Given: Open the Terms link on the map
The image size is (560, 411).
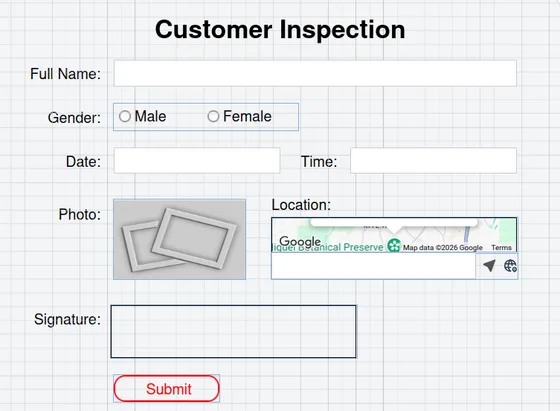Looking at the screenshot, I should [501, 247].
